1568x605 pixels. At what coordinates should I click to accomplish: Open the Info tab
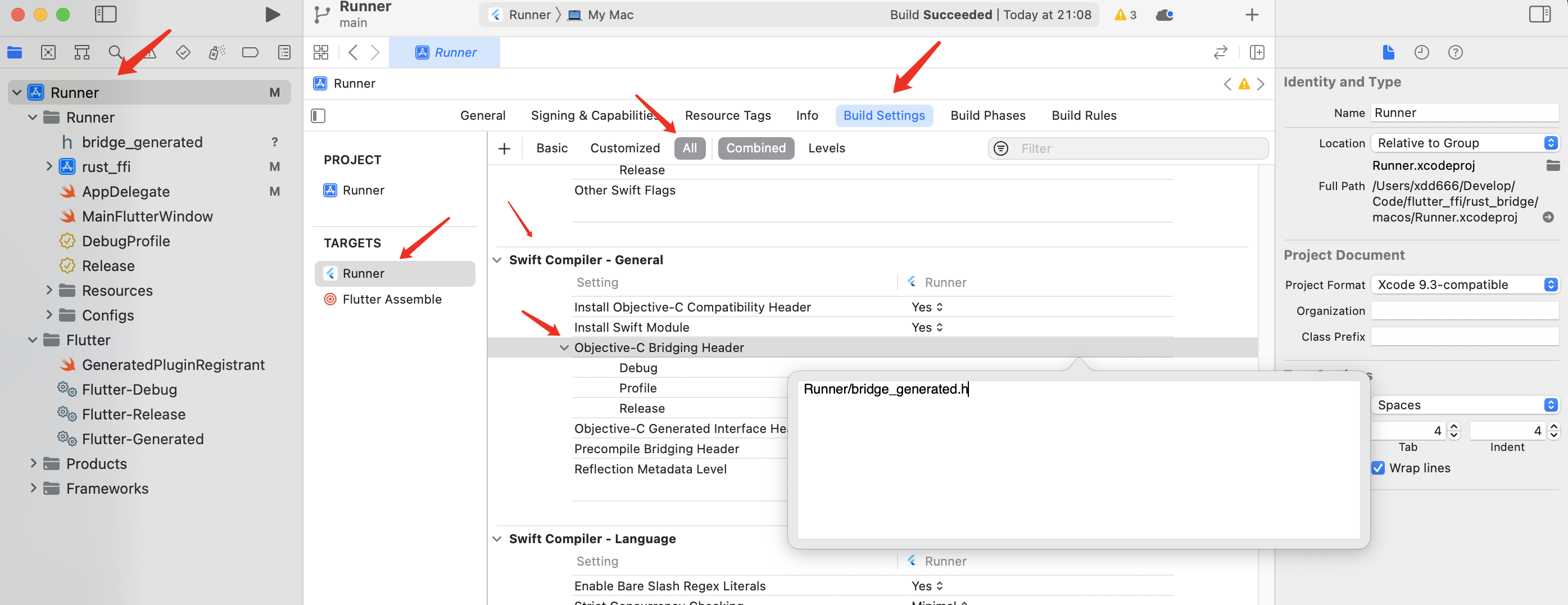click(x=806, y=116)
